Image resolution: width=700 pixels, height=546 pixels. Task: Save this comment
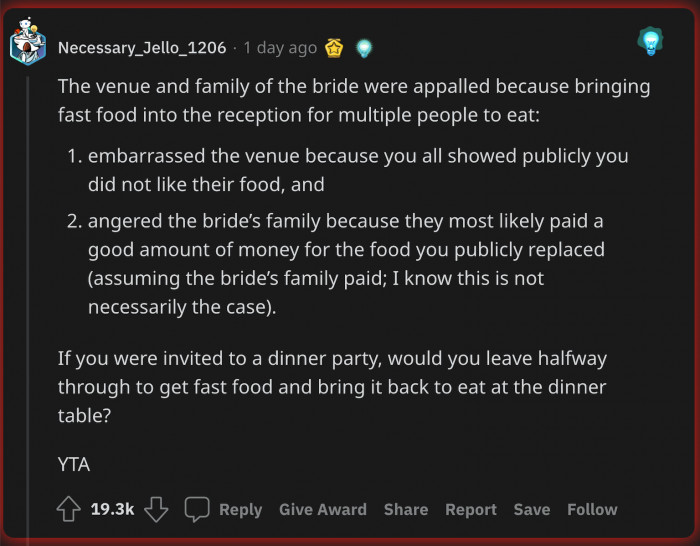tap(532, 509)
